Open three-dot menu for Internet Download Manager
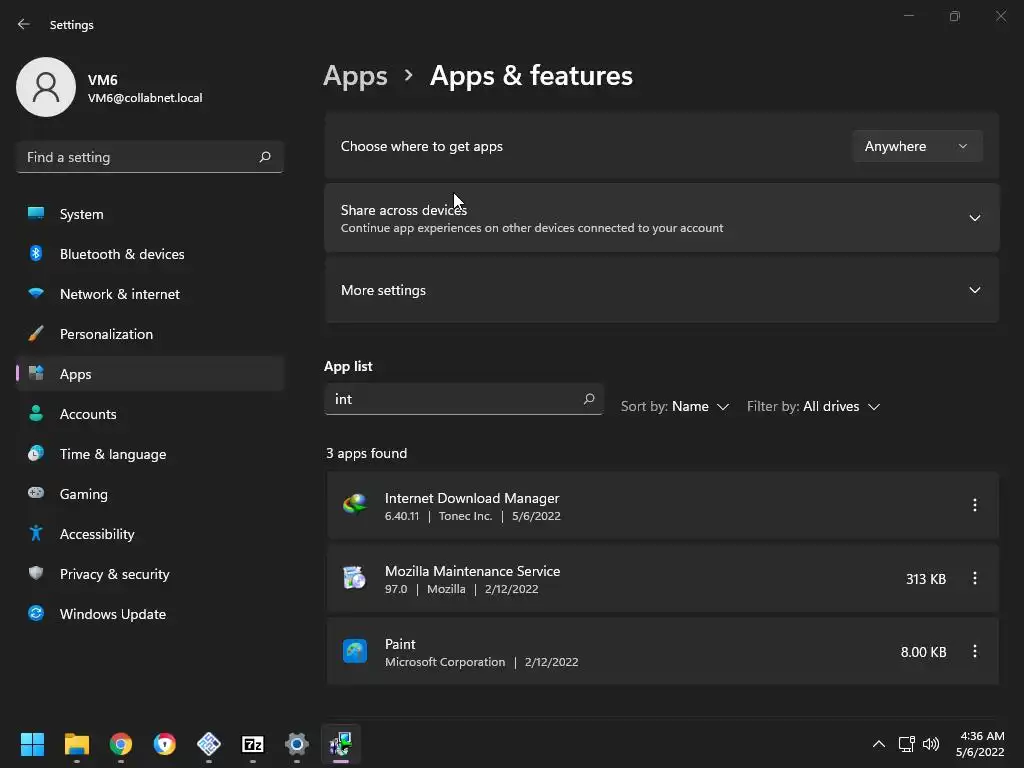Screen dimensions: 1024x768 (x=974, y=505)
